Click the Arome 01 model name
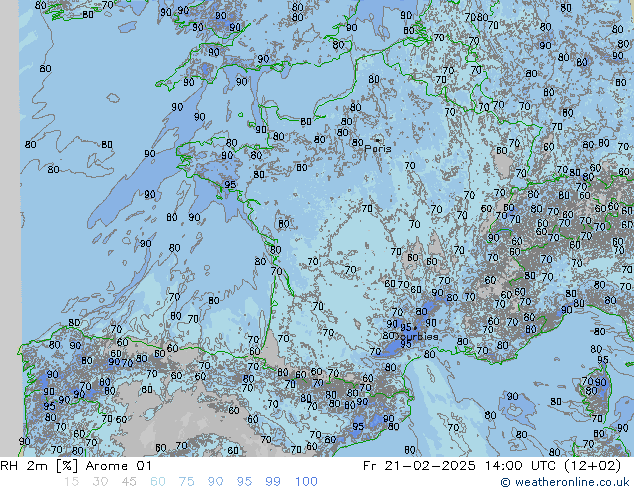Viewport: 634px width, 490px height. (116, 466)
